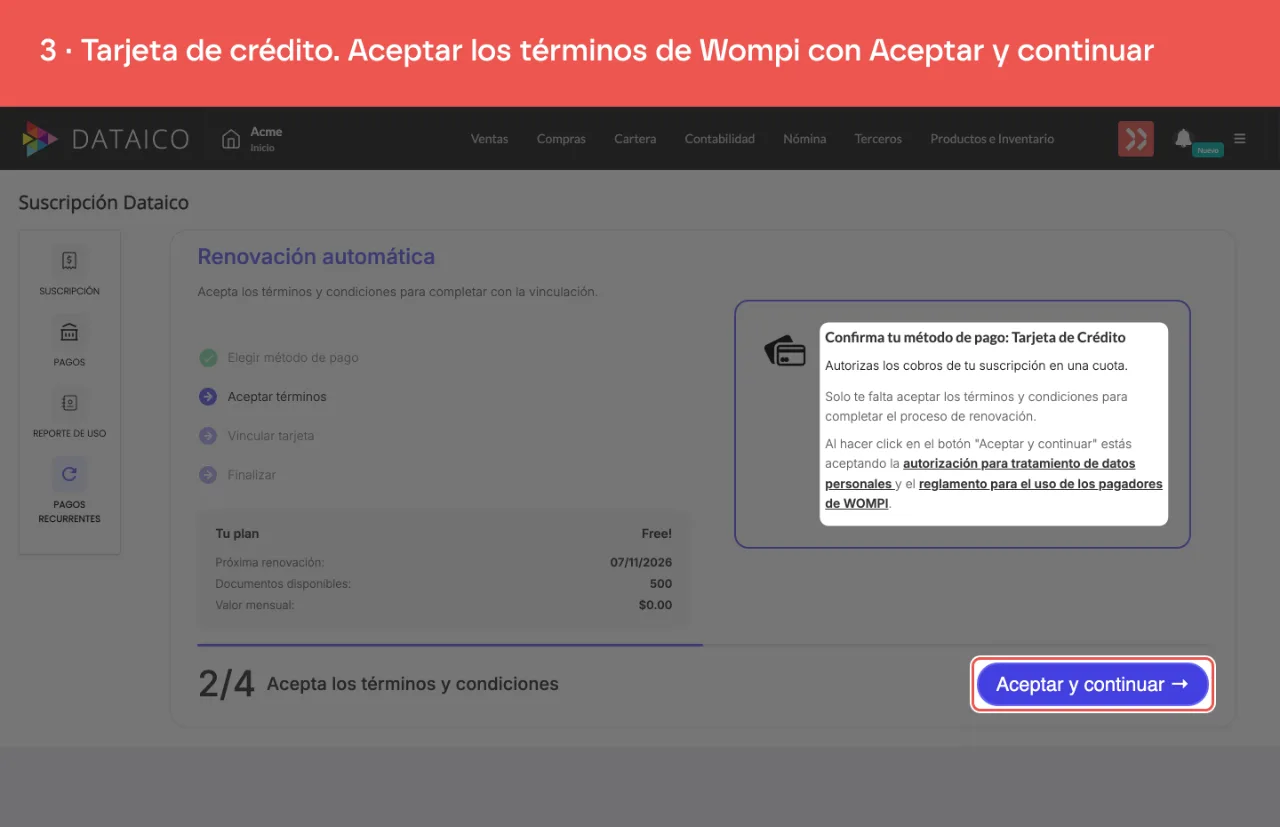
Task: Open the Pagos sidebar icon
Action: (69, 332)
